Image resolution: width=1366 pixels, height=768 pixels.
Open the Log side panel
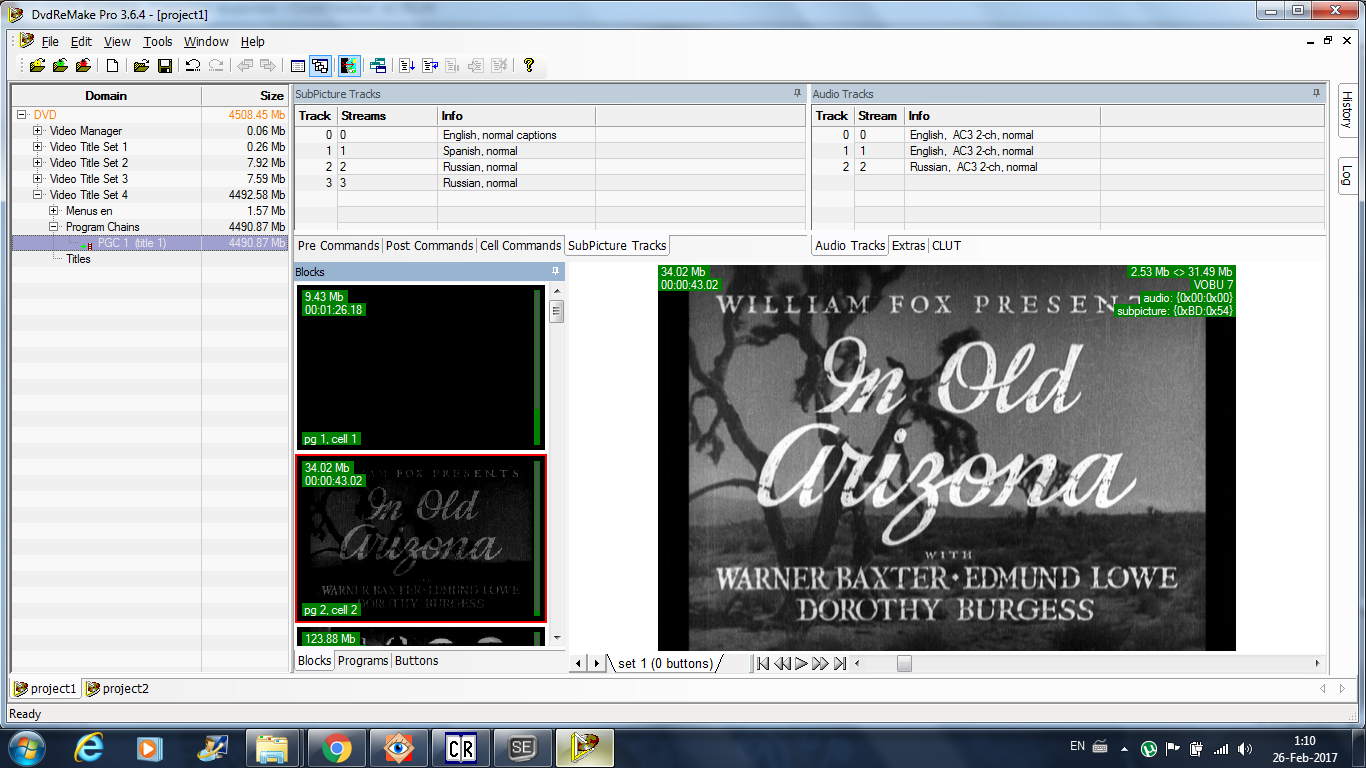coord(1347,176)
